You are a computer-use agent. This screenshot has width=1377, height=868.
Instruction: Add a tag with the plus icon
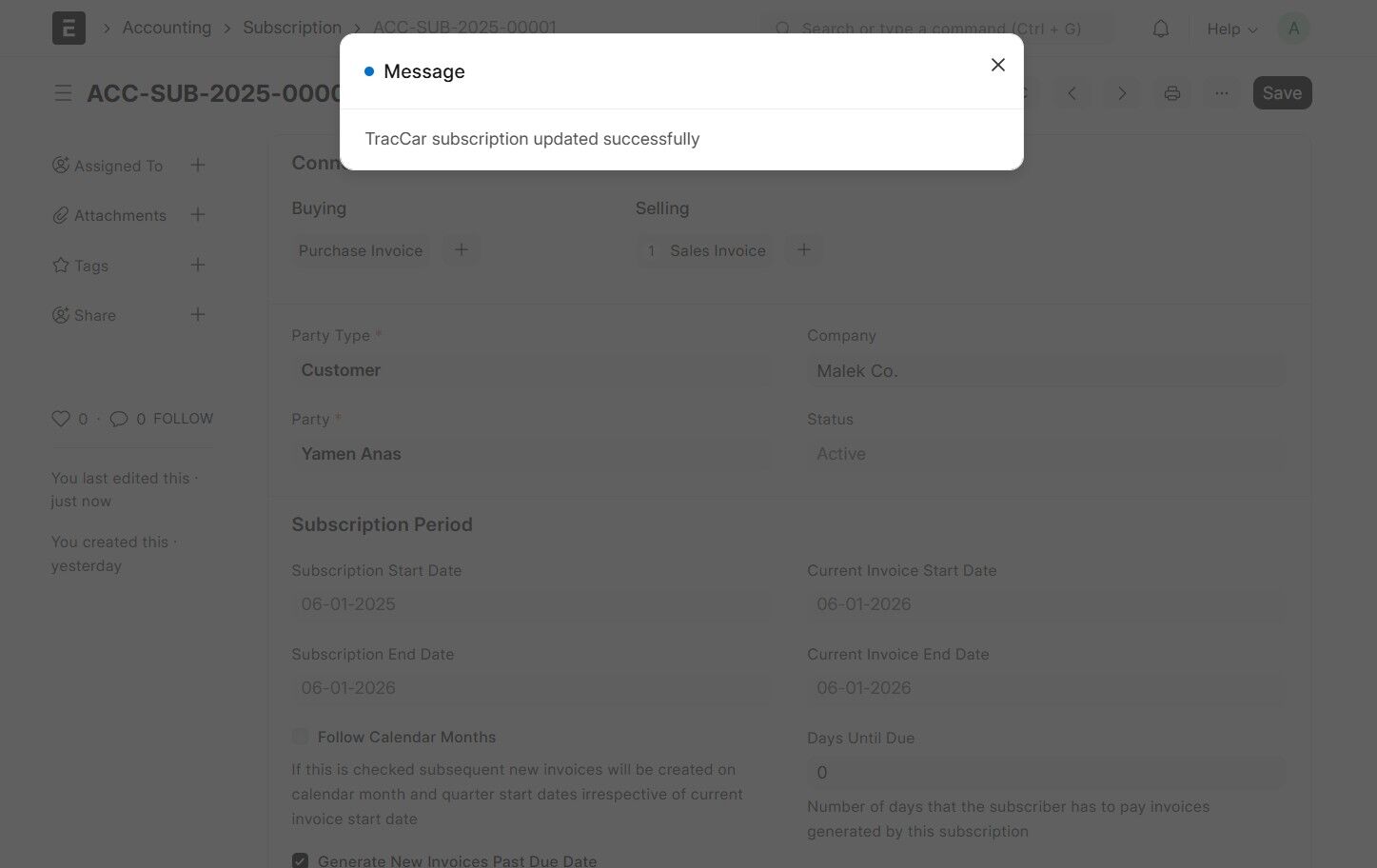pos(198,265)
